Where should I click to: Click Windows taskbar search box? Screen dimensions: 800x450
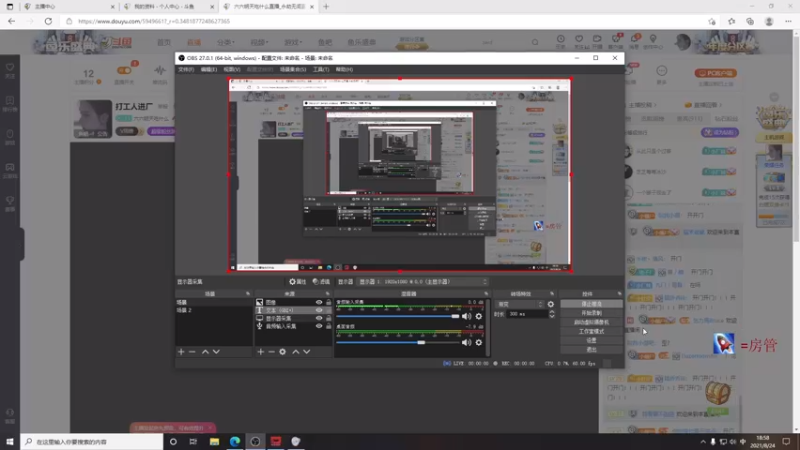91,442
